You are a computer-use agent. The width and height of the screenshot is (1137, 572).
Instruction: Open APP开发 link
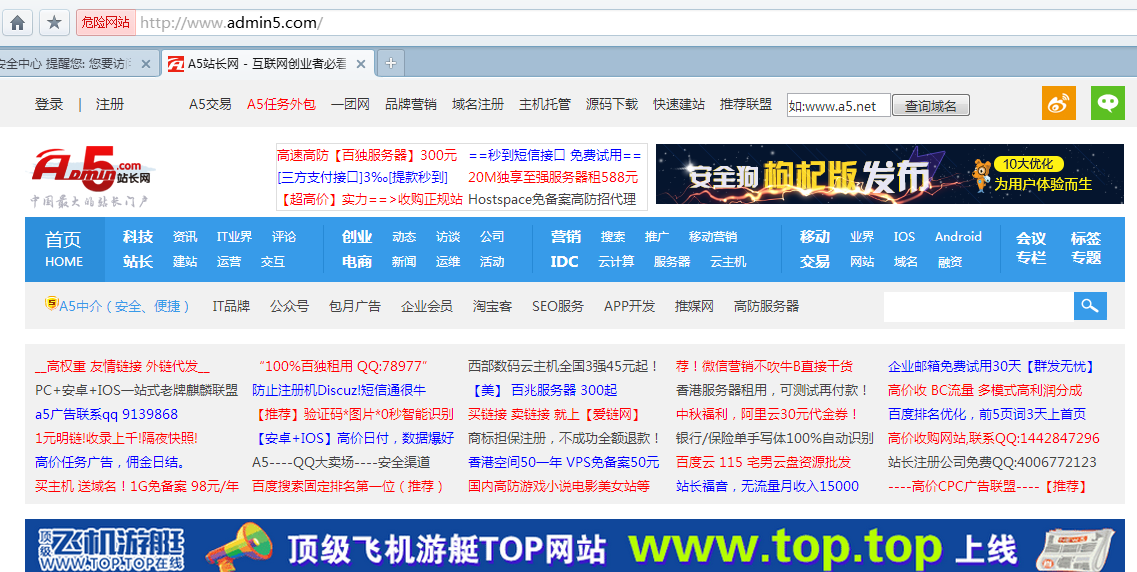coord(629,307)
